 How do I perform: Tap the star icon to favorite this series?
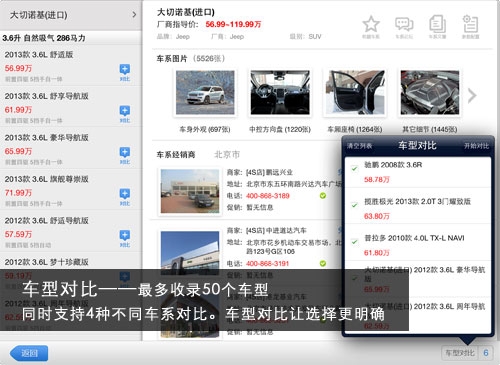[x=371, y=24]
